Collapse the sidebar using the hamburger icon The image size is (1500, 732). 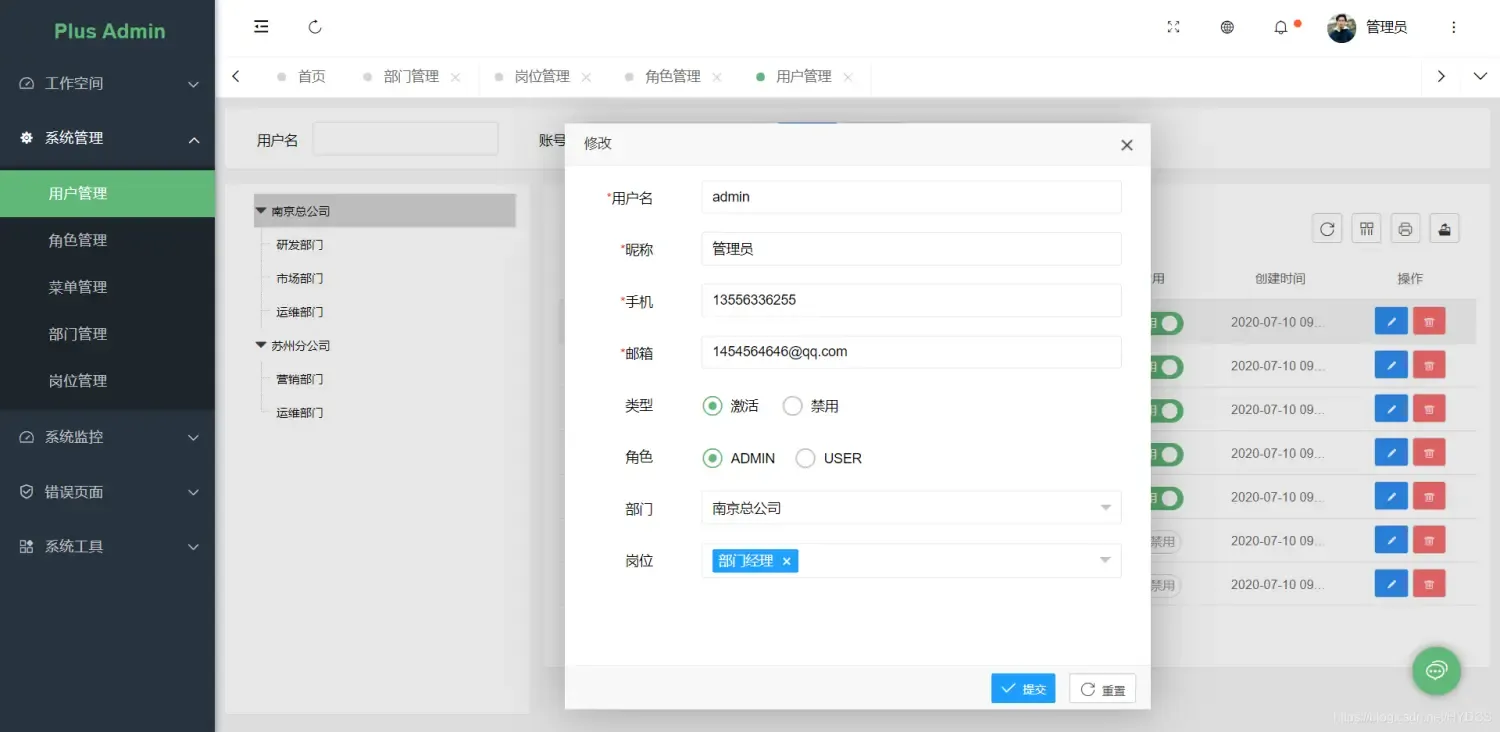[x=261, y=27]
